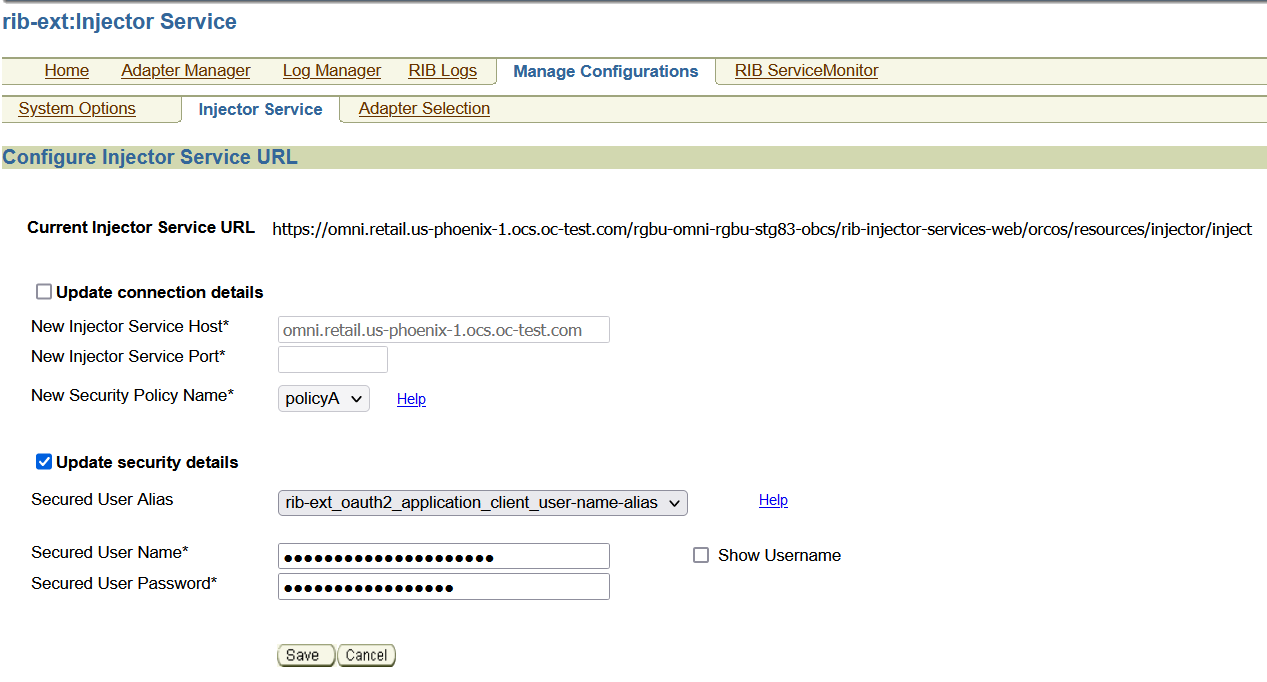Switch to the Adapter Selection tab
Image resolution: width=1267 pixels, height=682 pixels.
point(423,108)
